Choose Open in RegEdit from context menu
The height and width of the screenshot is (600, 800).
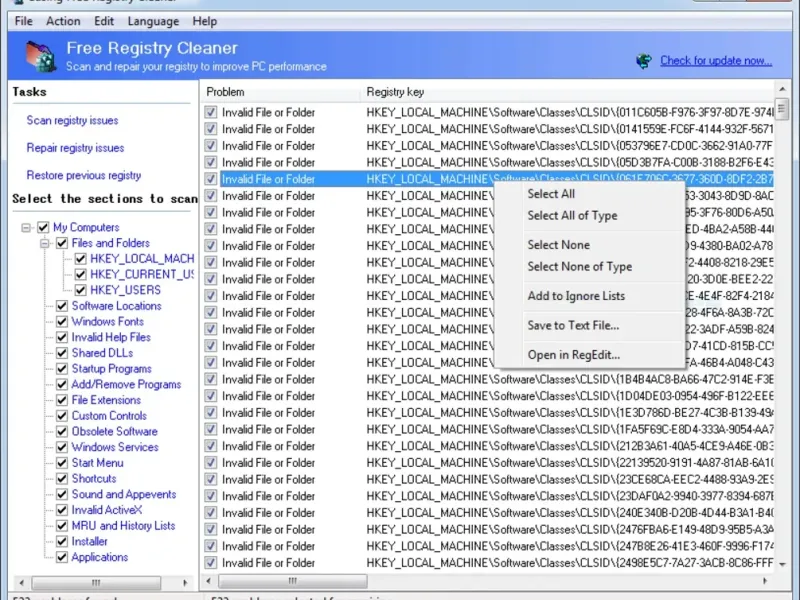coord(573,355)
